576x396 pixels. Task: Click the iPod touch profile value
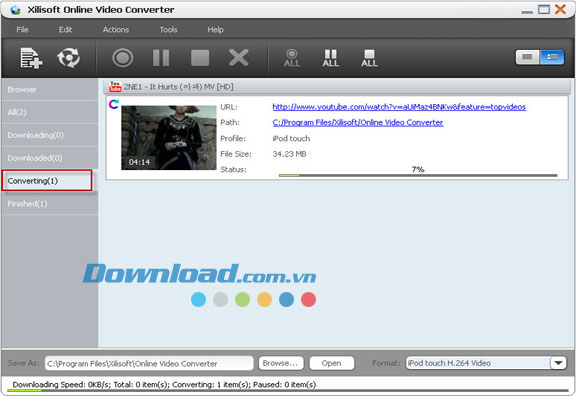pyautogui.click(x=291, y=138)
